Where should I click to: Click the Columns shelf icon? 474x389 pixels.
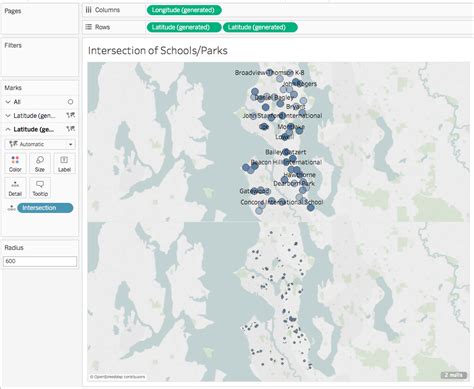tap(88, 10)
